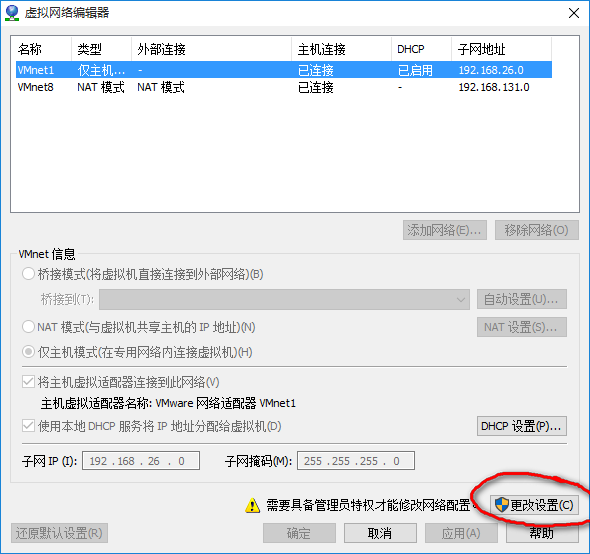Select NAT 模式 radio button

coord(28,327)
